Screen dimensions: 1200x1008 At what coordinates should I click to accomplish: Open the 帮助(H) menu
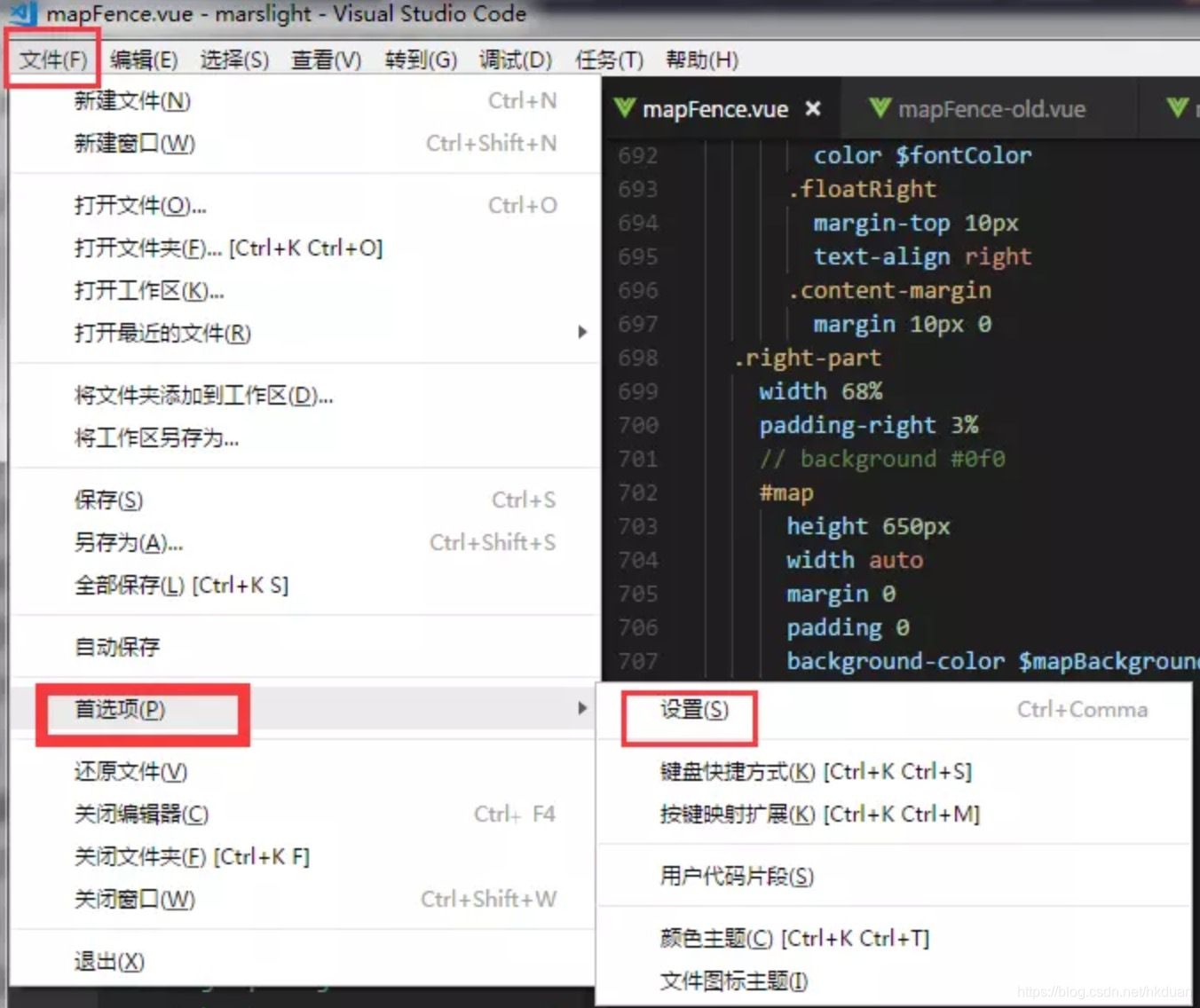pos(702,59)
